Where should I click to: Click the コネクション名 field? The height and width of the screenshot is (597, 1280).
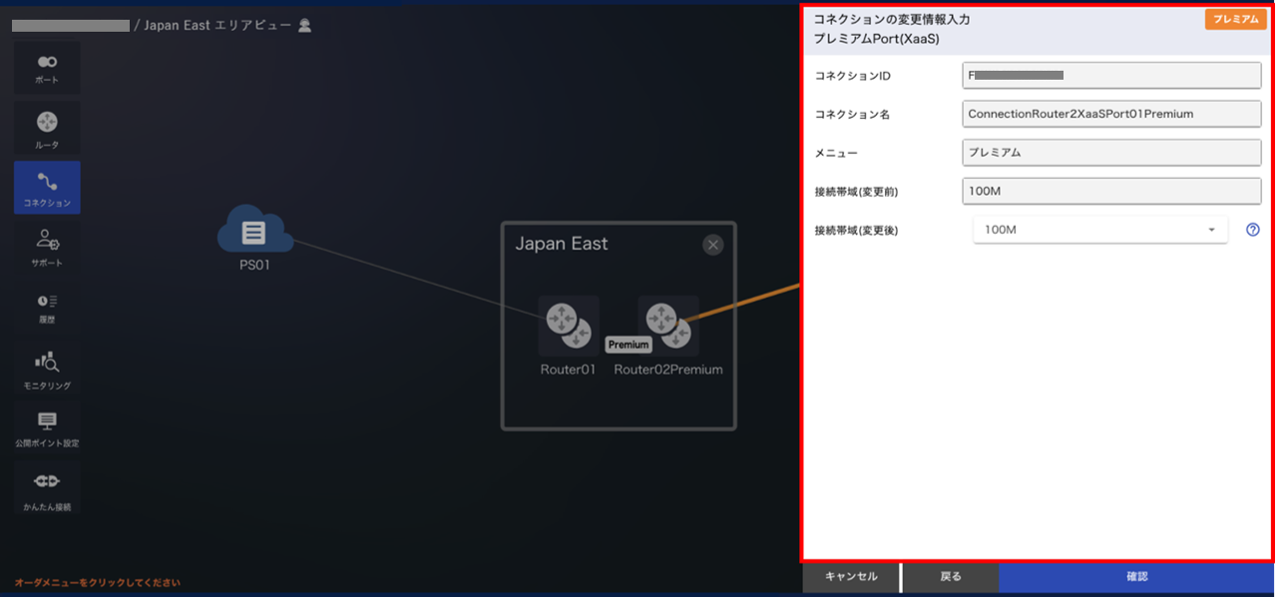click(1111, 114)
